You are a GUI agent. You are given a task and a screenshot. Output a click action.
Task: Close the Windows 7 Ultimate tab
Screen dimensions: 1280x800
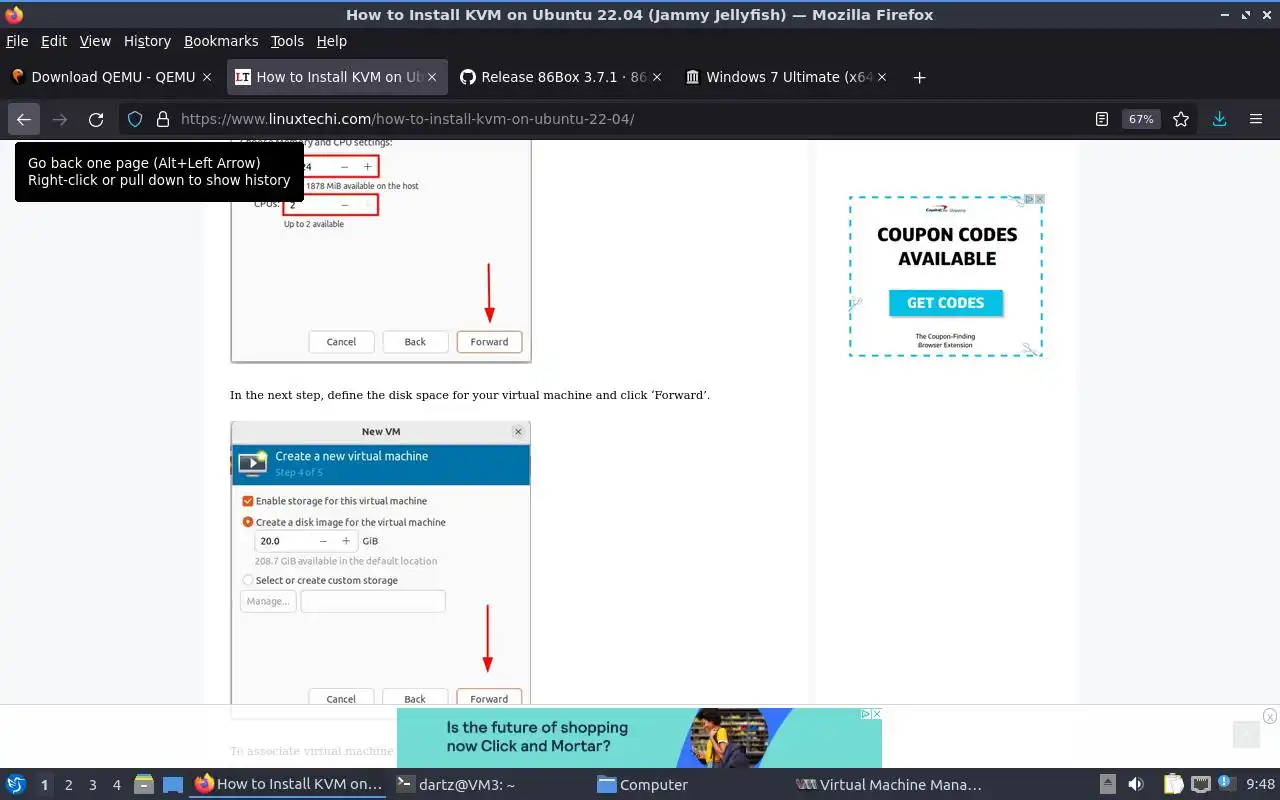[882, 77]
